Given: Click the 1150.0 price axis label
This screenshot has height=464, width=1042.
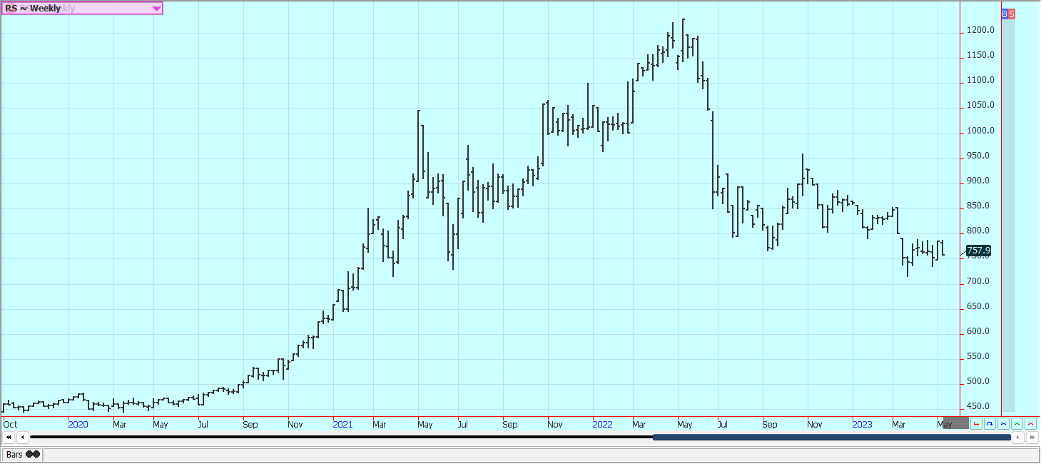Looking at the screenshot, I should [x=981, y=56].
